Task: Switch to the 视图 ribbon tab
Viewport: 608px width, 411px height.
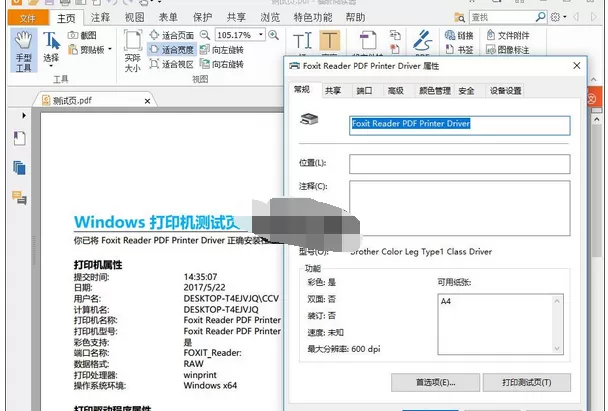Action: click(135, 17)
